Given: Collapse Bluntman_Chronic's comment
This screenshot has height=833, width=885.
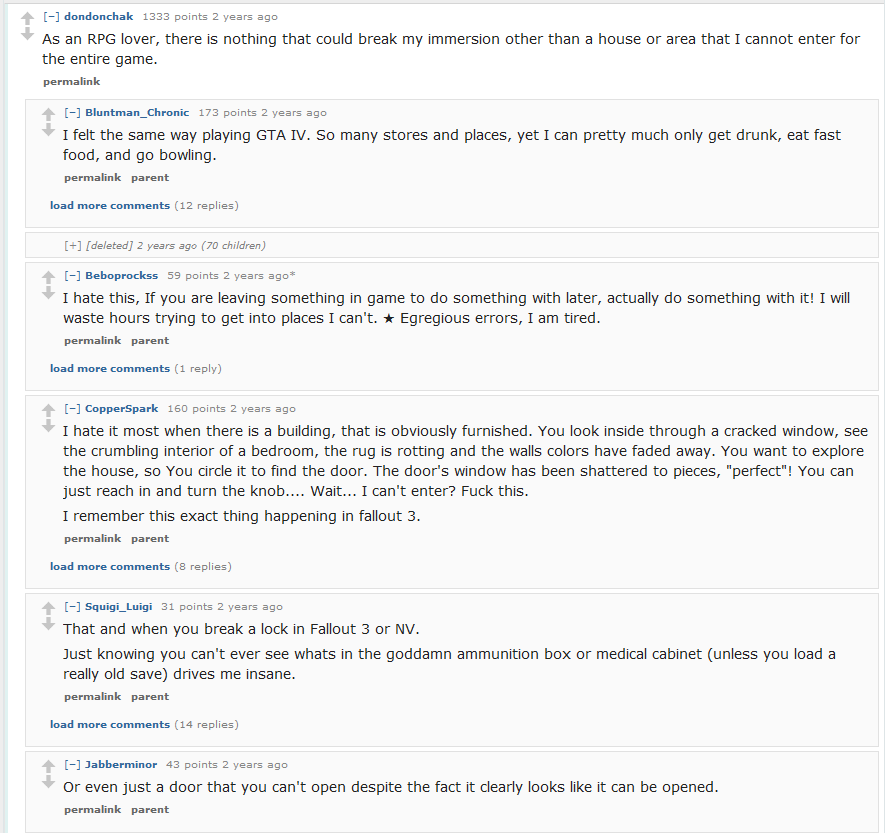Looking at the screenshot, I should tap(72, 113).
